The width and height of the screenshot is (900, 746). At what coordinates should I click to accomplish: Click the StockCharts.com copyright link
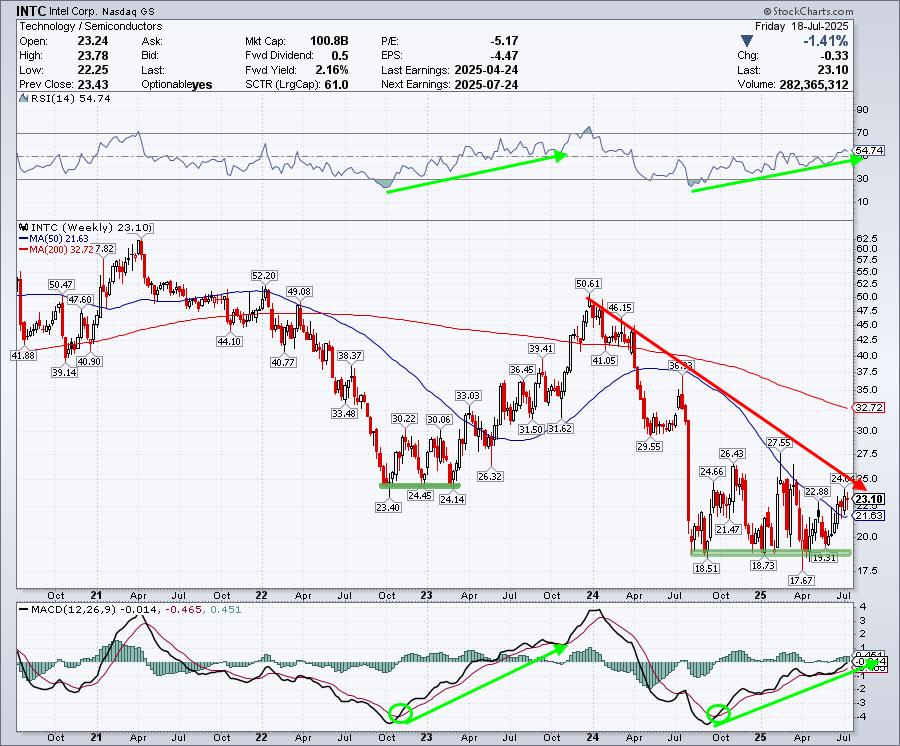[x=844, y=11]
